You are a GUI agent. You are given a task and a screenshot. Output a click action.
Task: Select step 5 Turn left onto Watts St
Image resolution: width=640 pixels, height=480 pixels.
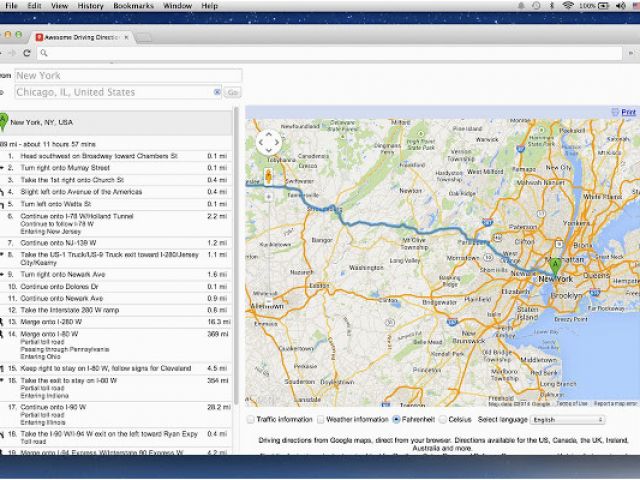click(x=116, y=204)
